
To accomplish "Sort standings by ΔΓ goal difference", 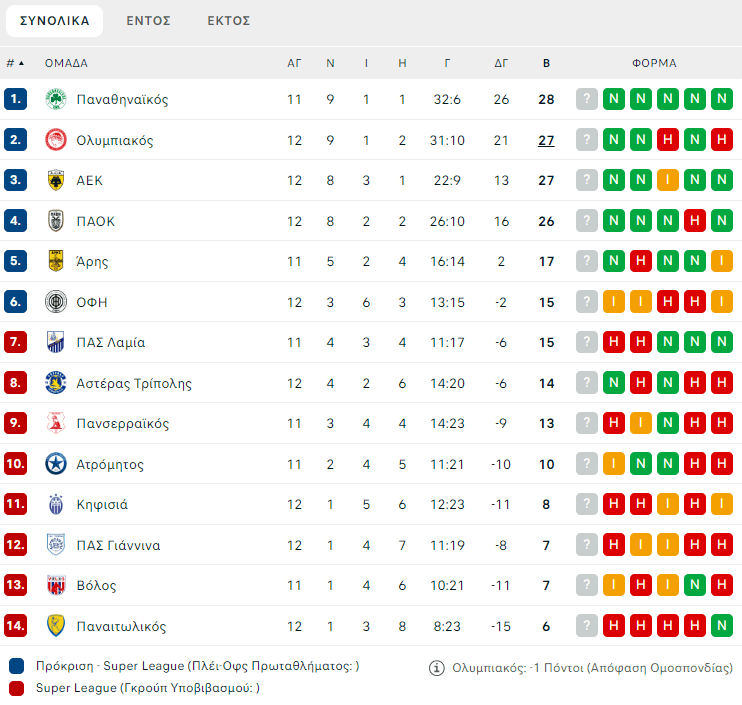I will 501,63.
